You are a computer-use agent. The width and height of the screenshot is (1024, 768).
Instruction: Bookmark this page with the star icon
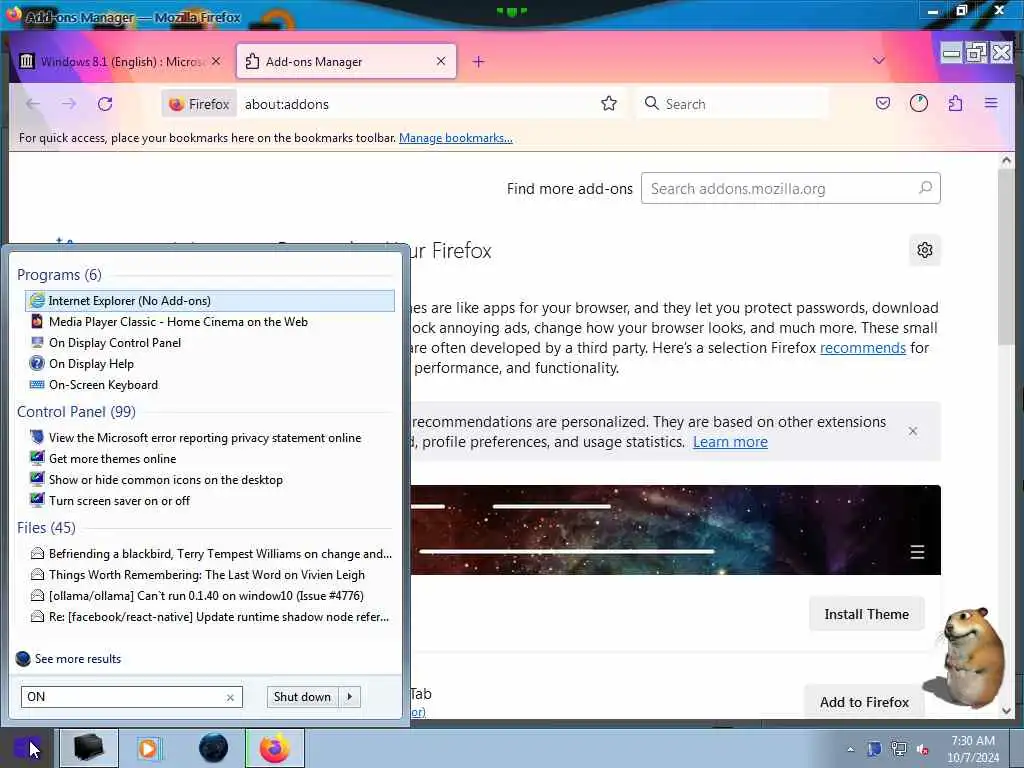(609, 103)
